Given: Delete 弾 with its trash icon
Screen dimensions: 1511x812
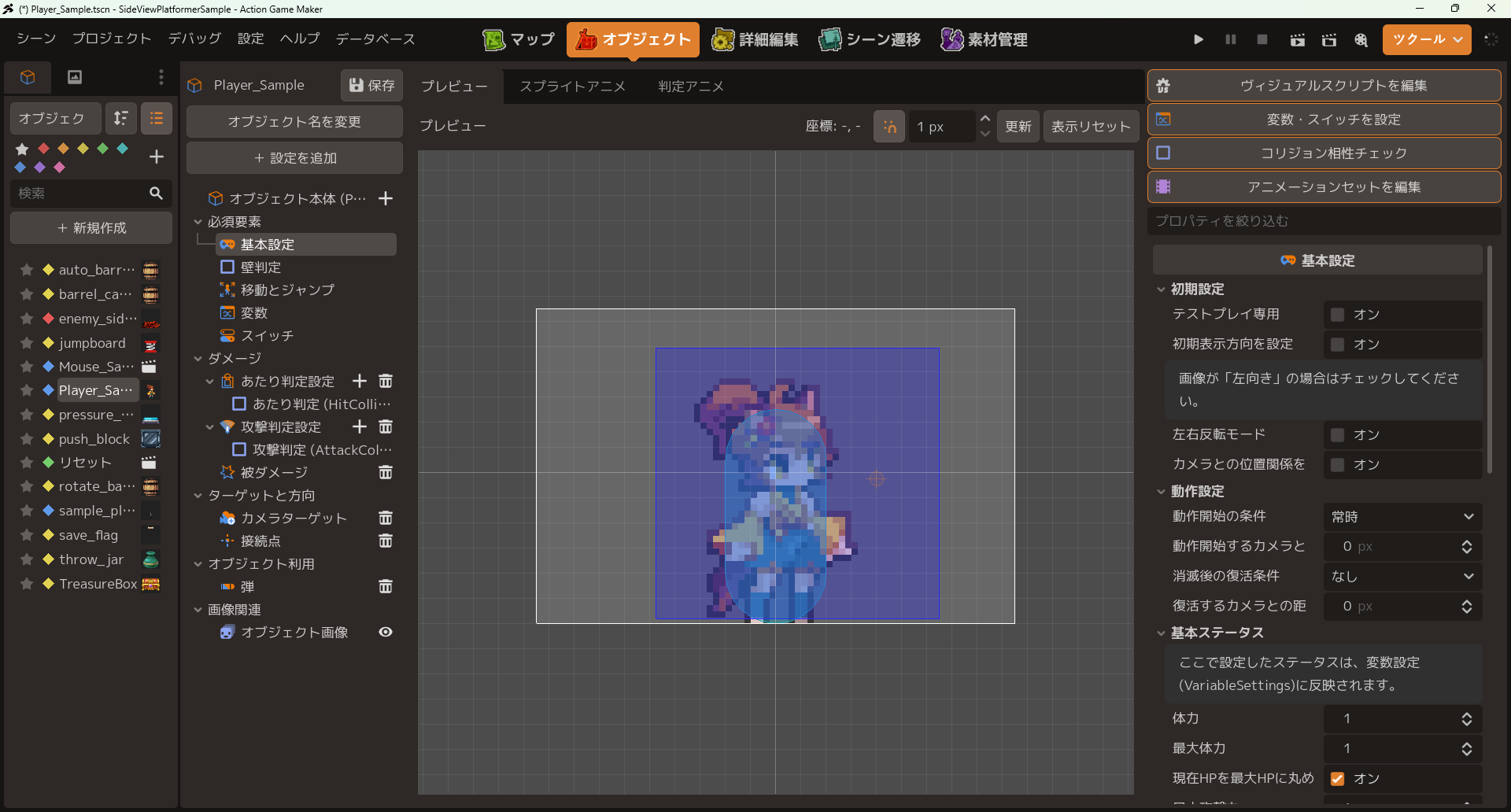Looking at the screenshot, I should 386,586.
